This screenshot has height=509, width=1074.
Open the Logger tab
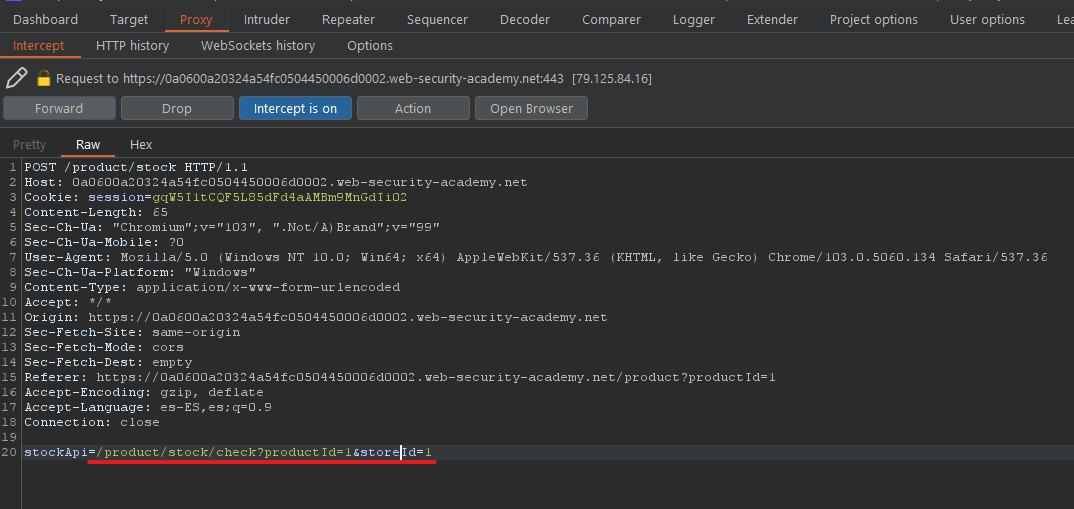693,20
